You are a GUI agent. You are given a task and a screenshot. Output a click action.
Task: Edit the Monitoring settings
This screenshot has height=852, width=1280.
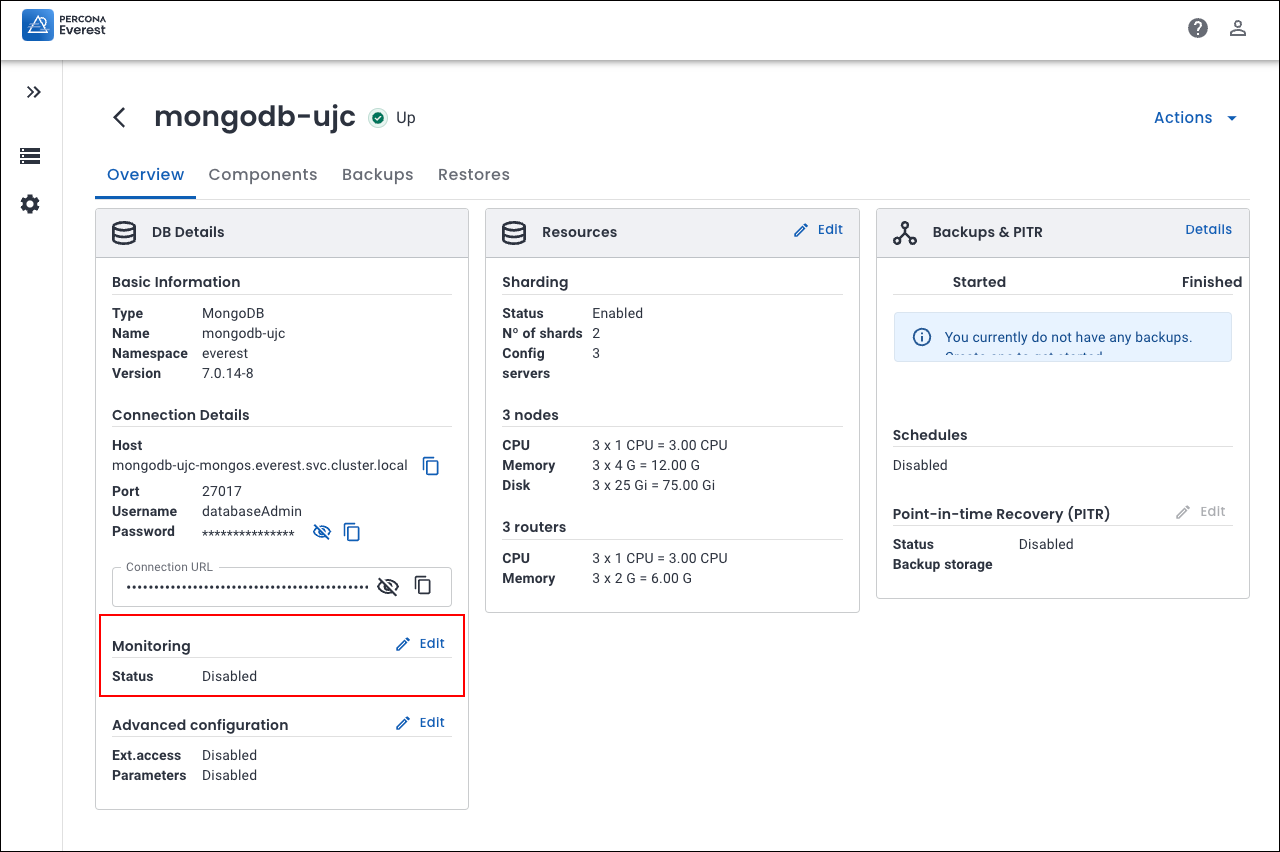[x=421, y=644]
